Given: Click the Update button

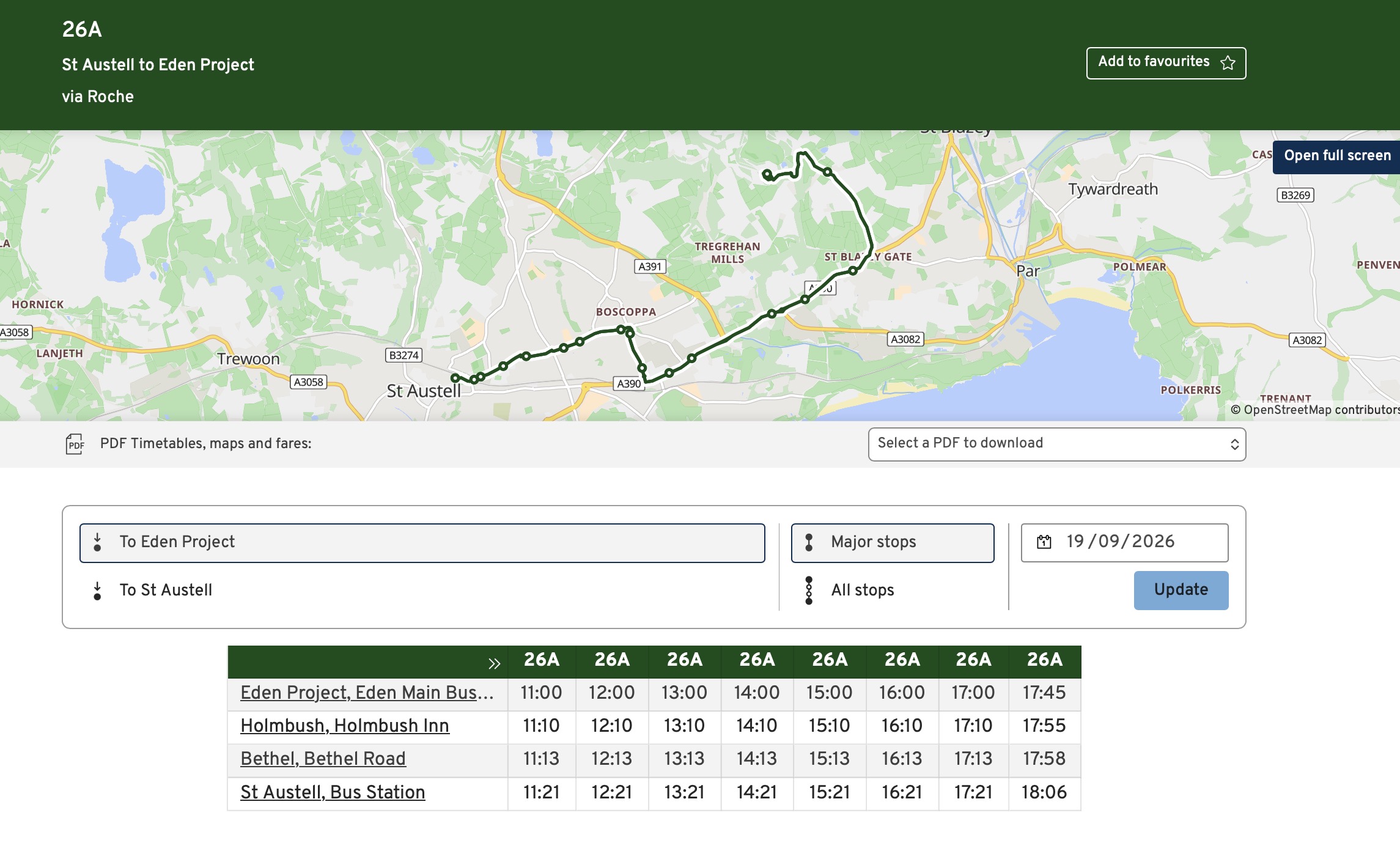Looking at the screenshot, I should [x=1181, y=590].
